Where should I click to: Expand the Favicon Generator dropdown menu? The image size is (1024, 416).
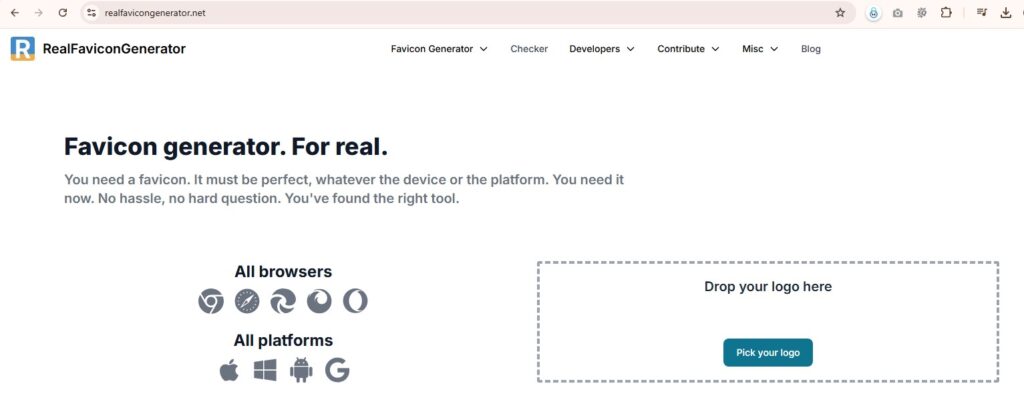[x=439, y=49]
